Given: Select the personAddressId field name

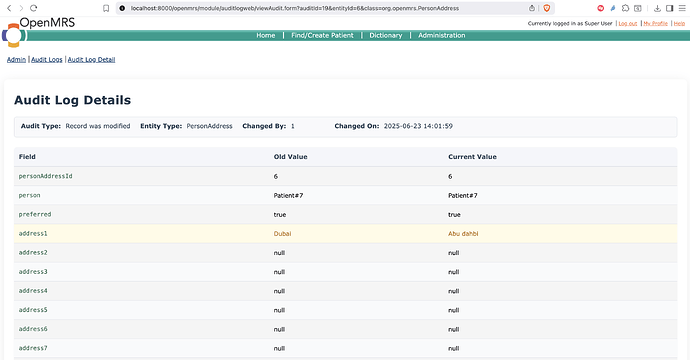Looking at the screenshot, I should click(45, 176).
